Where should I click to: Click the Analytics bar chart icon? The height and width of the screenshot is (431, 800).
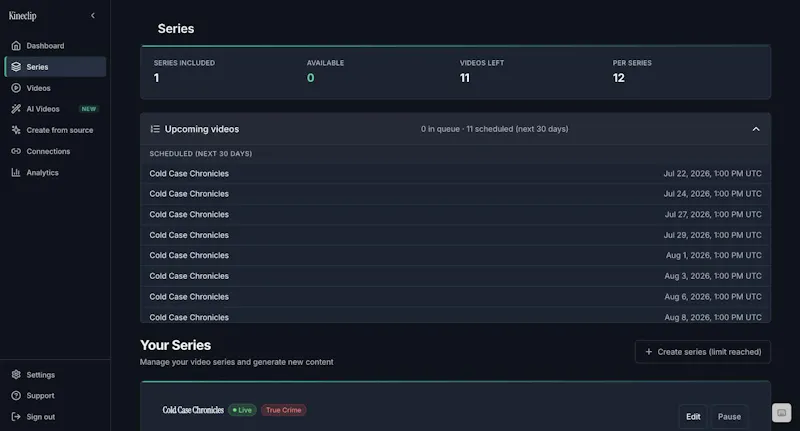pyautogui.click(x=16, y=172)
